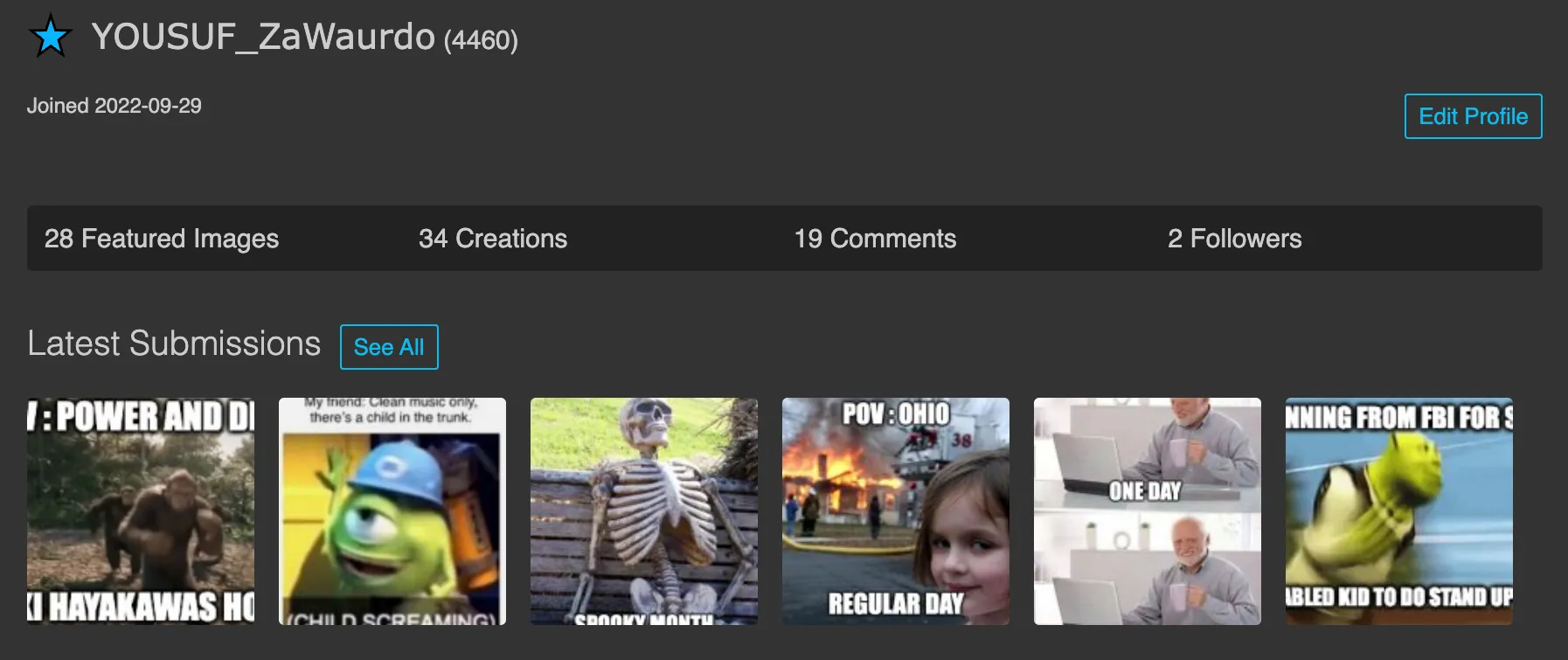This screenshot has width=1568, height=660.
Task: Show the 2 Followers list
Action: pyautogui.click(x=1234, y=239)
